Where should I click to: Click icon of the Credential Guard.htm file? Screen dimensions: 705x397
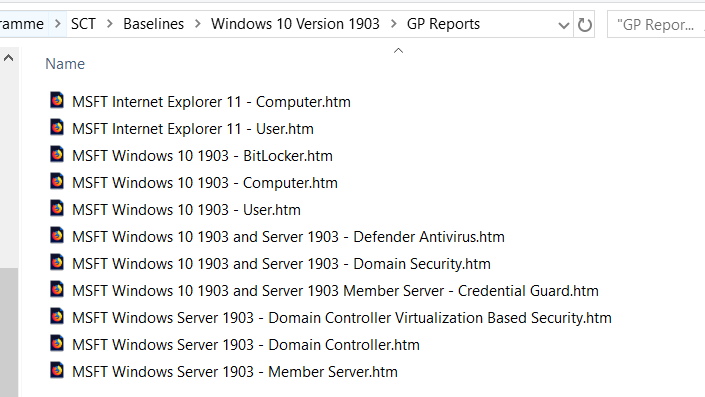pyautogui.click(x=57, y=289)
